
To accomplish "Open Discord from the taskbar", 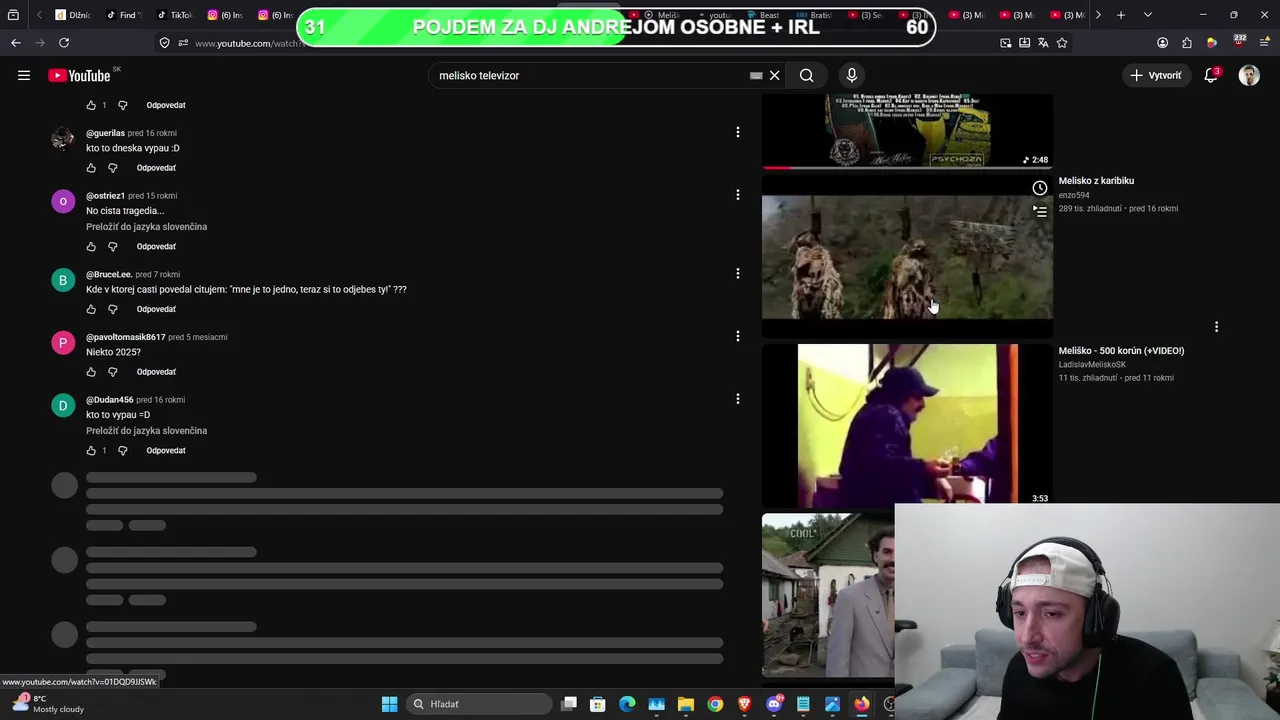I will 774,704.
